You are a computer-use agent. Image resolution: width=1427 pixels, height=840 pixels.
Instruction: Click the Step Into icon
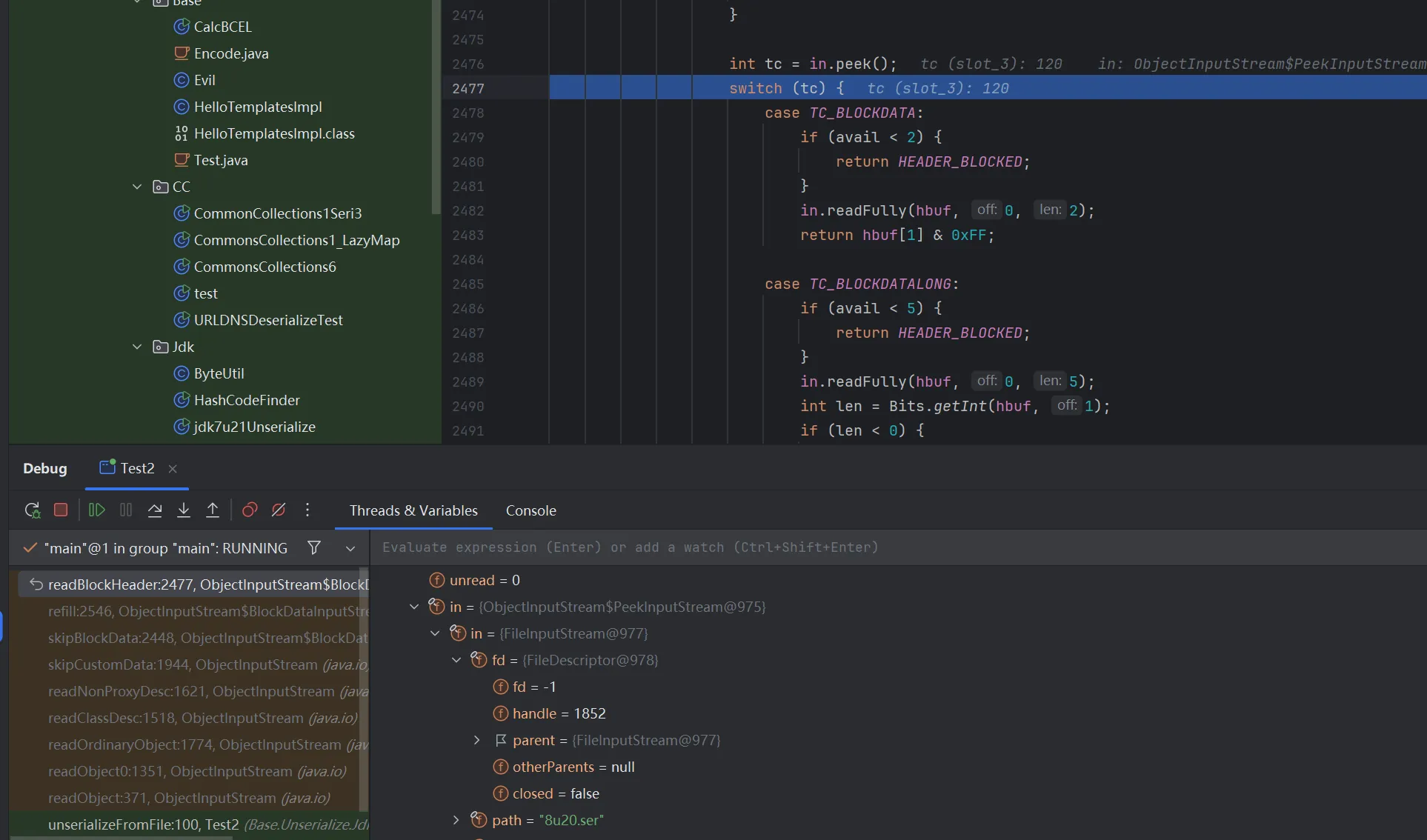(x=184, y=510)
